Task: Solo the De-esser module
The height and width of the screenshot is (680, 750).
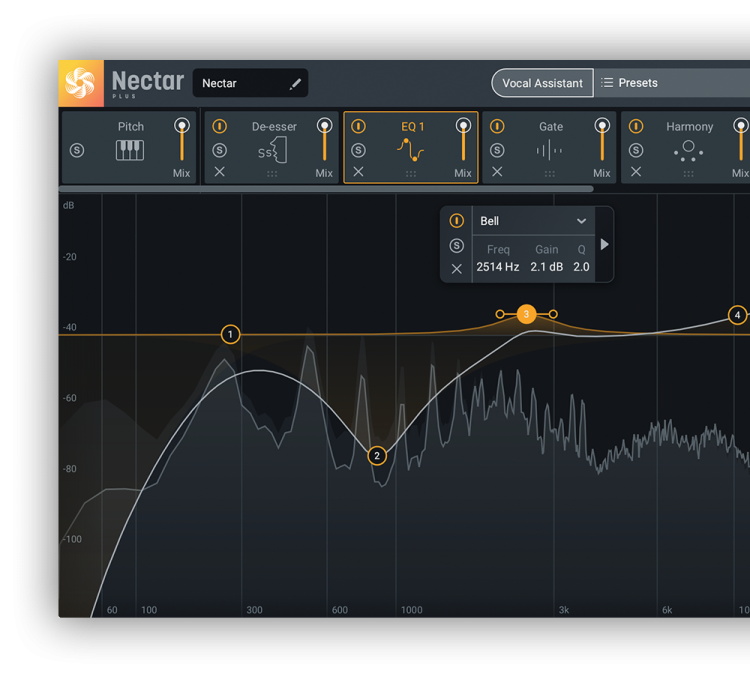Action: coord(220,151)
